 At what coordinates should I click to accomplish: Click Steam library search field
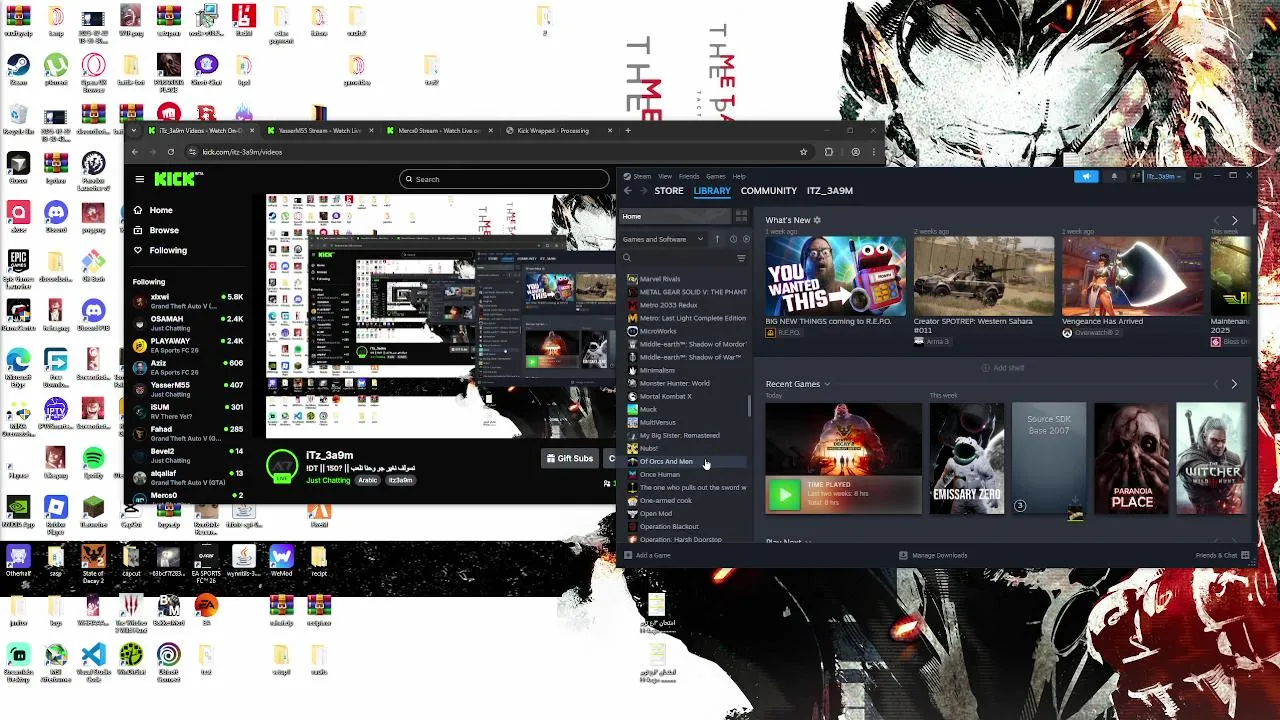[678, 258]
